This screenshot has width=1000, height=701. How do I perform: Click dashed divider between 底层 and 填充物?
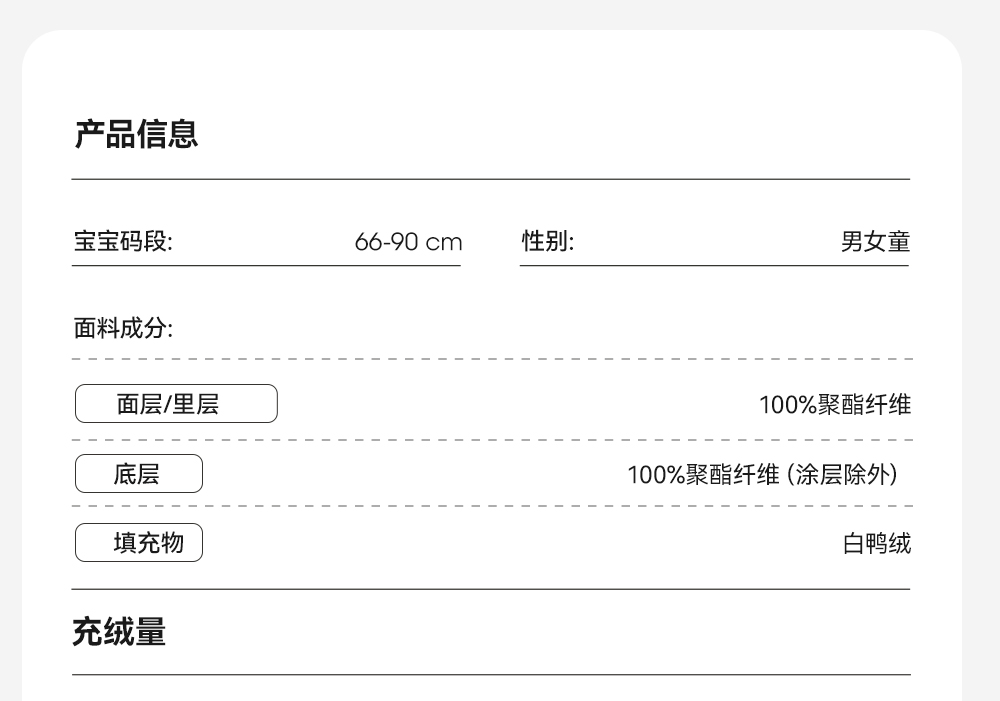click(x=491, y=506)
